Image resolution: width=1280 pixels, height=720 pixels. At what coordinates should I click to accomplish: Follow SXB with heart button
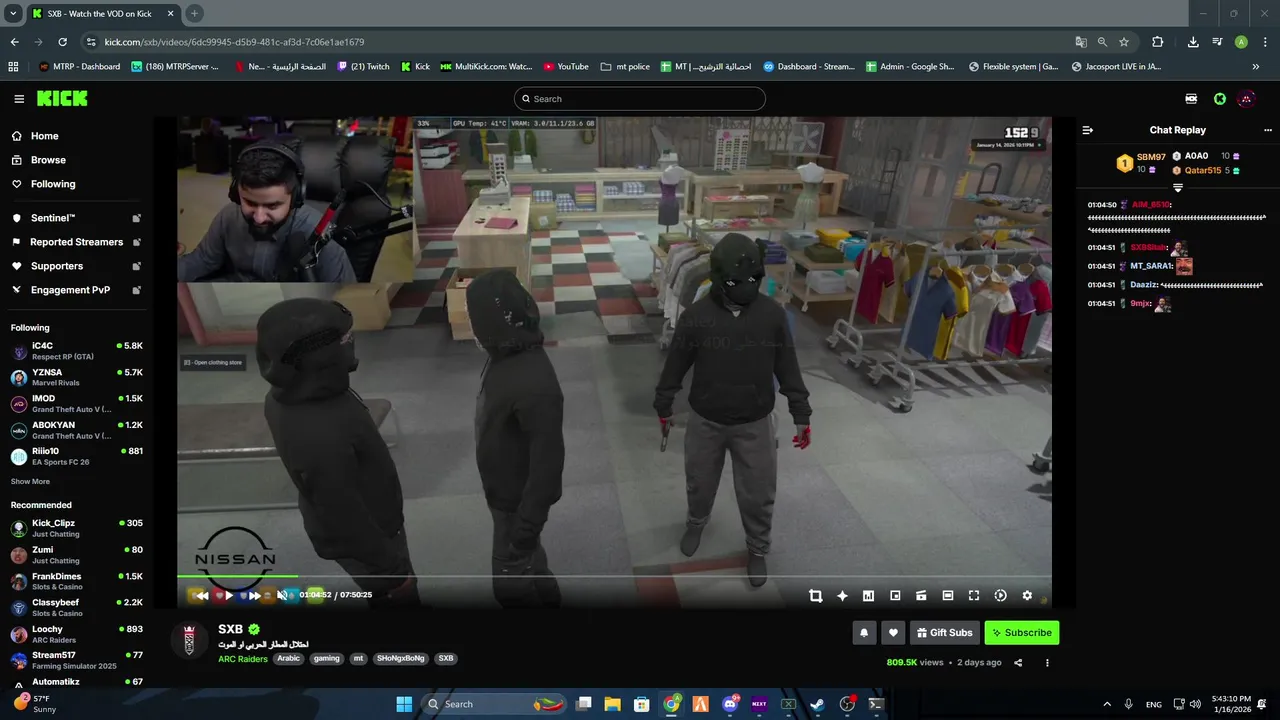click(893, 632)
